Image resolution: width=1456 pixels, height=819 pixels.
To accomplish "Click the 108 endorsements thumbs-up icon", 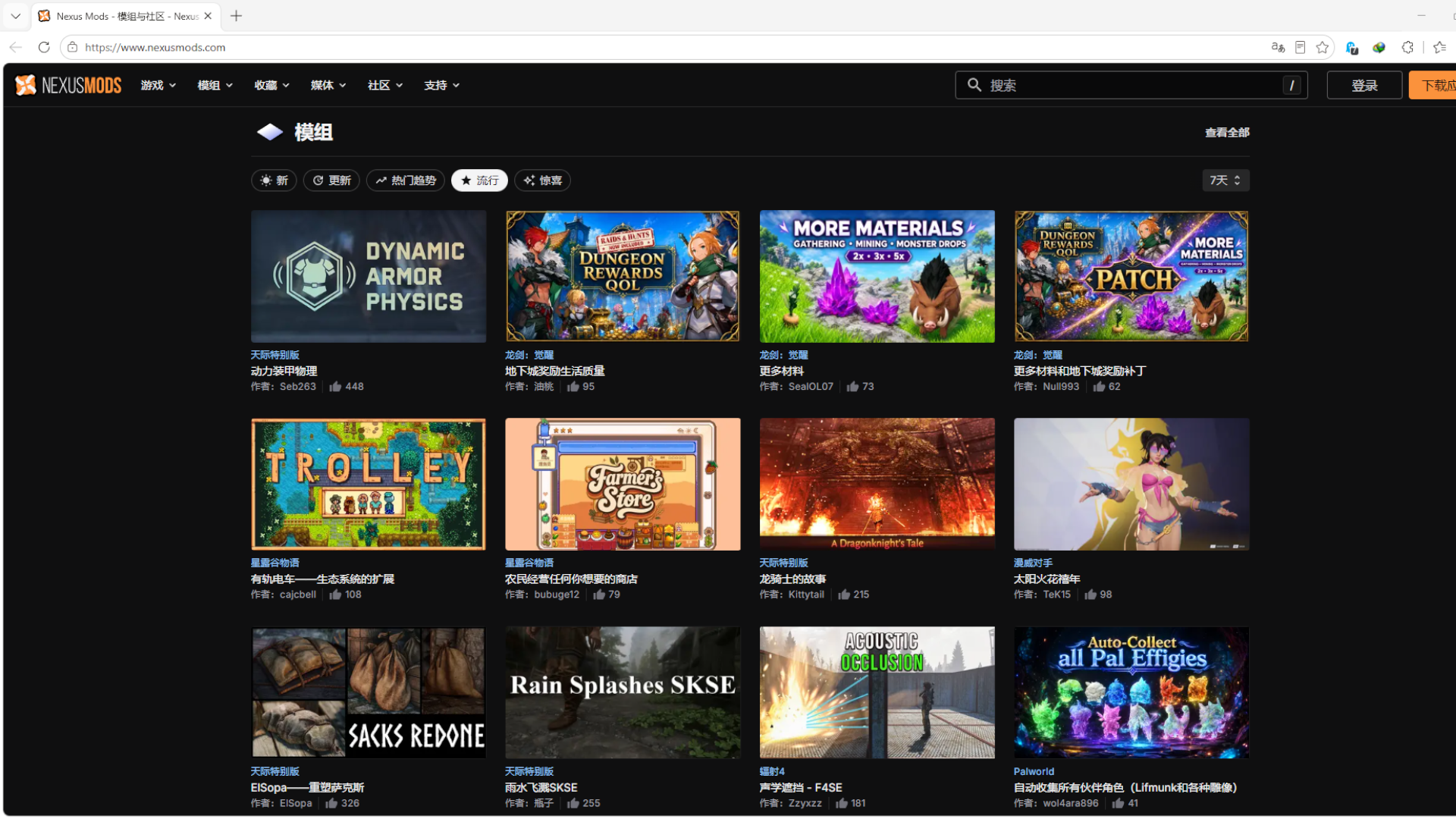I will pyautogui.click(x=335, y=595).
